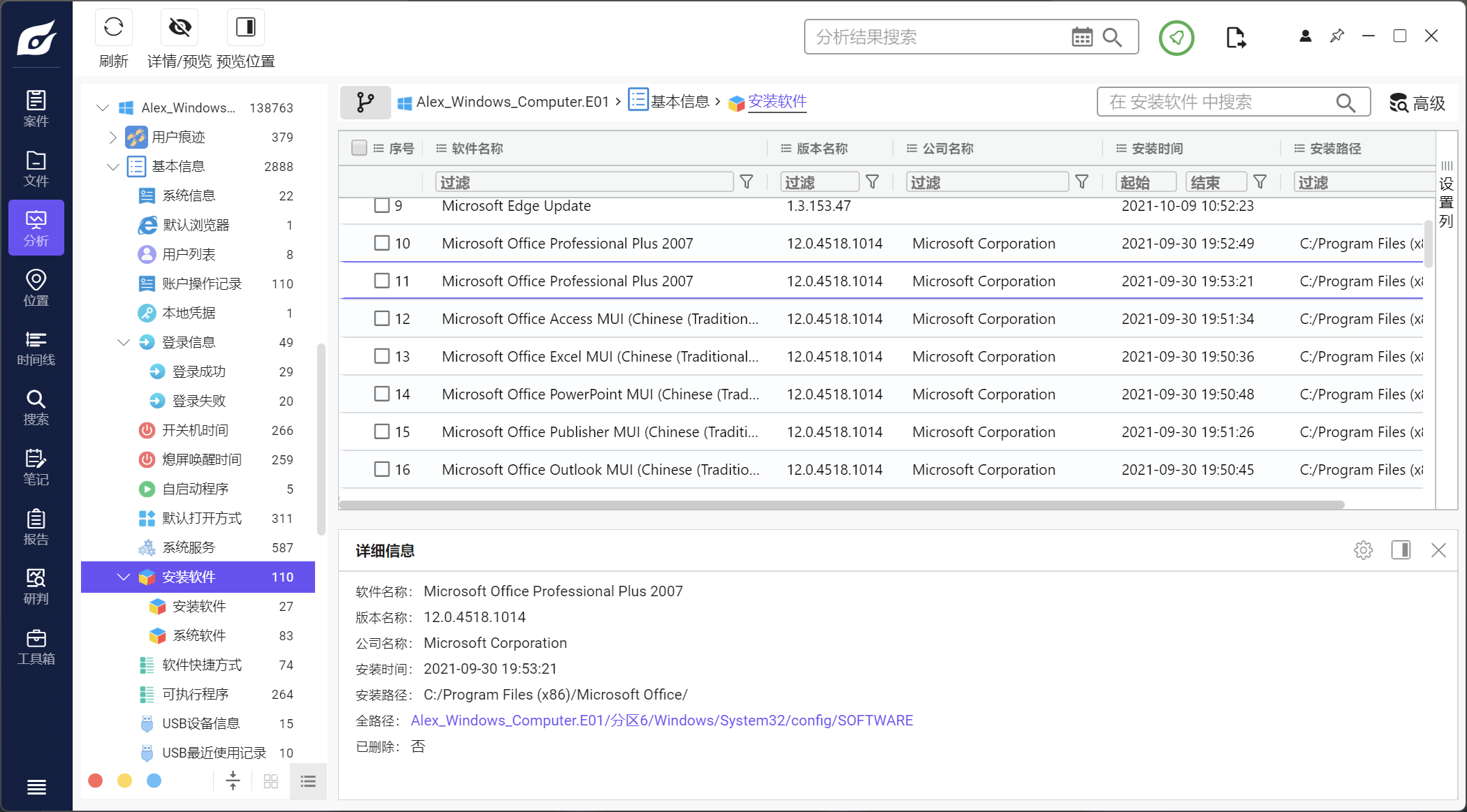Open the SOFTWARE full path link
Screen dimensions: 1467x812
pos(662,721)
